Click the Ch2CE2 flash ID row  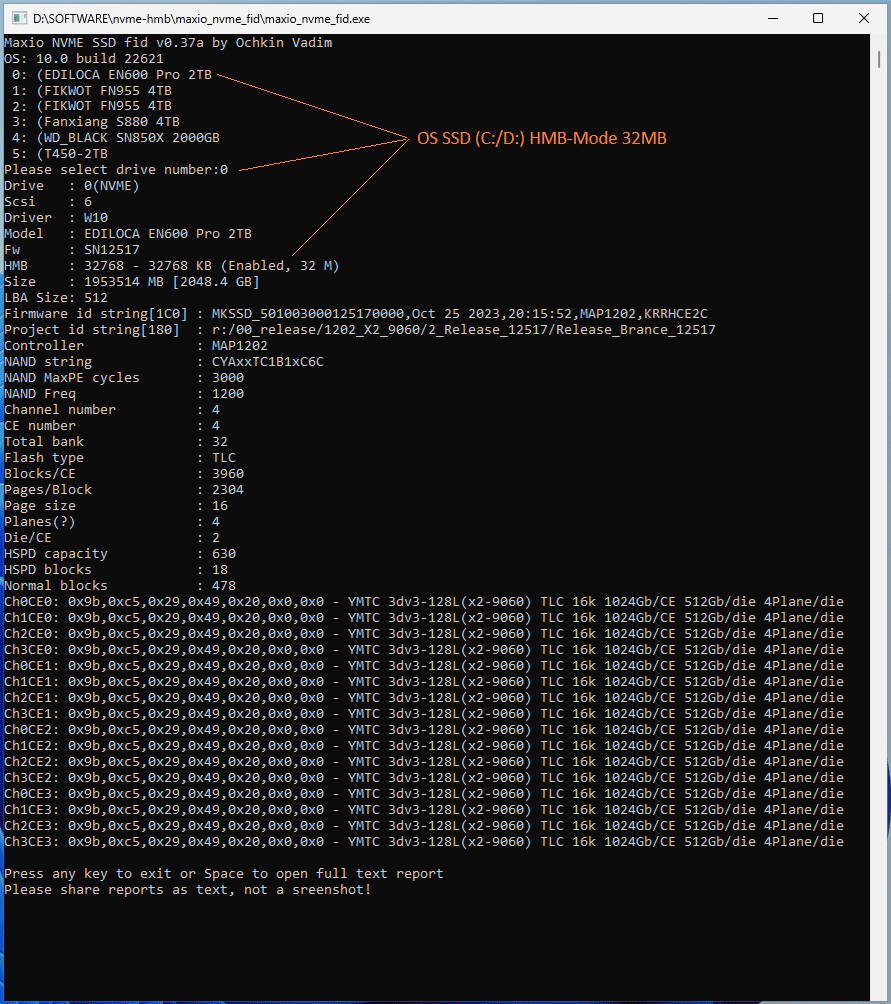(424, 762)
